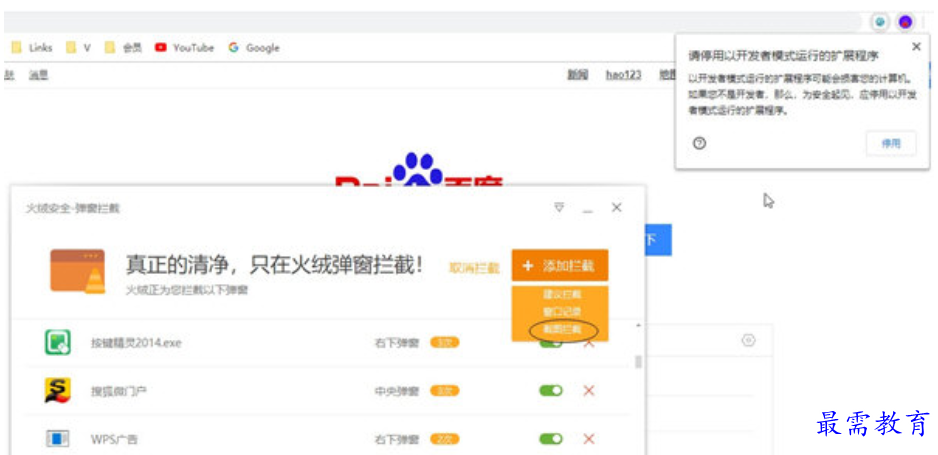
Task: Click the blocking list scrollbar thumb
Action: (638, 362)
